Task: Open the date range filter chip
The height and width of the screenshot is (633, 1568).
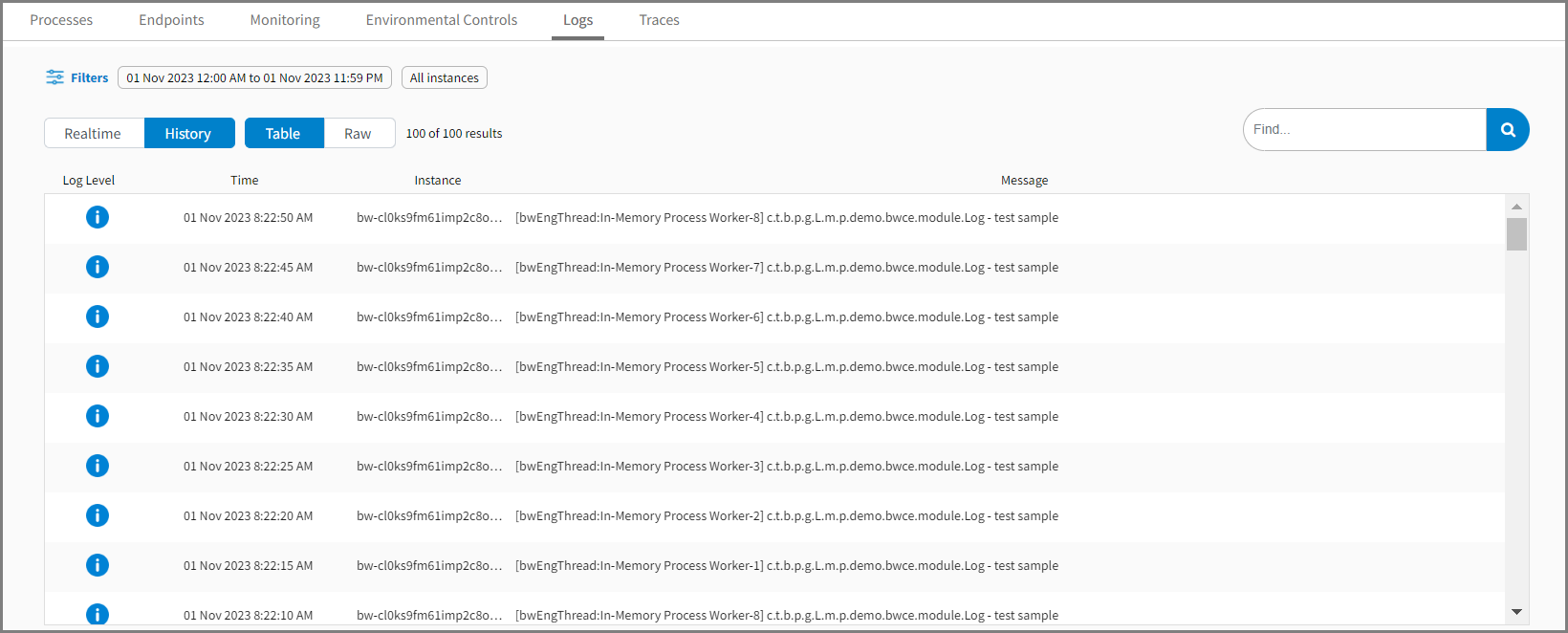Action: (x=254, y=78)
